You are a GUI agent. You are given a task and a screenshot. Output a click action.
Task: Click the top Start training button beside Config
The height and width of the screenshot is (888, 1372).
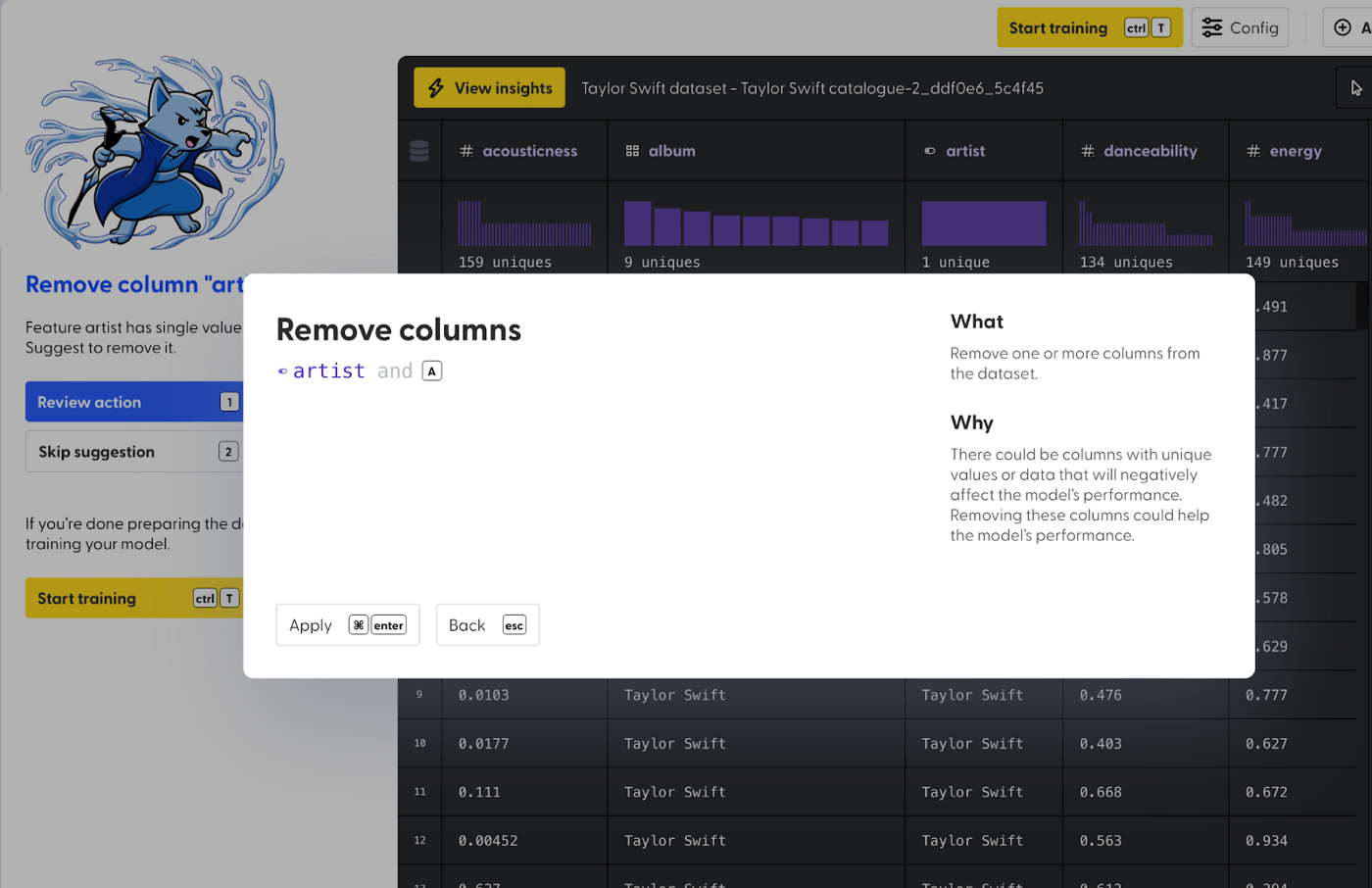click(1090, 27)
